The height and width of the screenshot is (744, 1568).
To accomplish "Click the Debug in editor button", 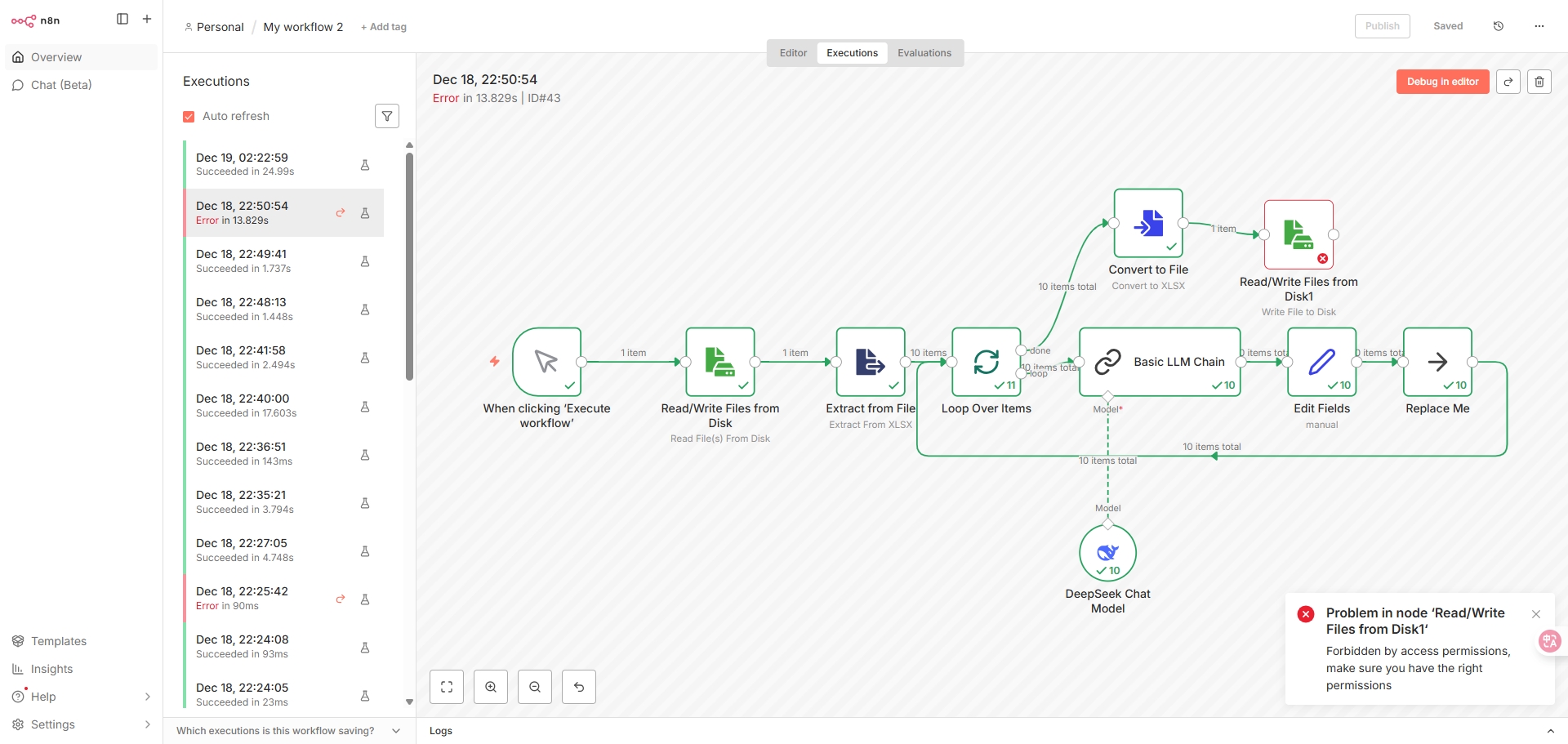I will tap(1442, 82).
